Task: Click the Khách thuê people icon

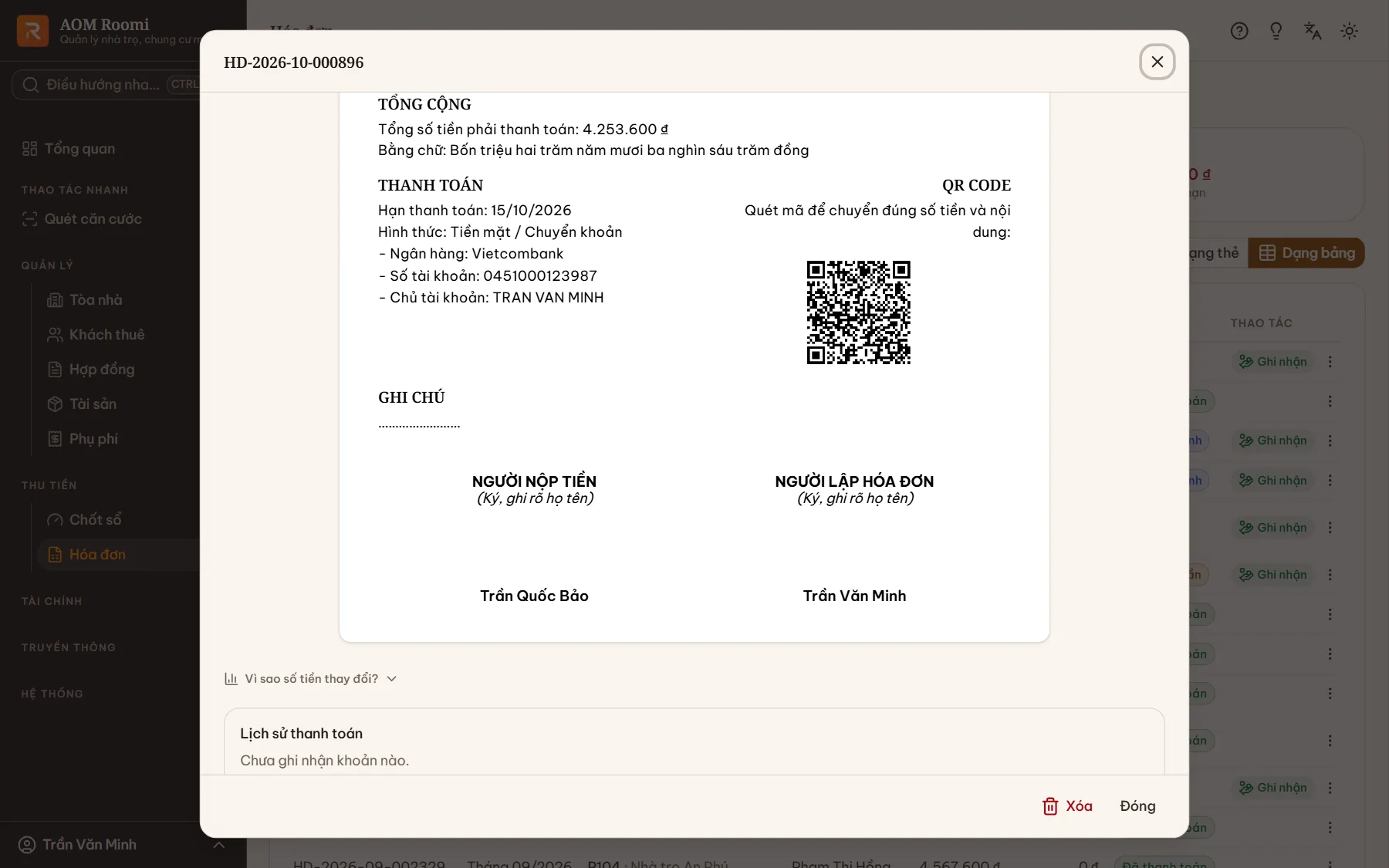Action: point(55,334)
